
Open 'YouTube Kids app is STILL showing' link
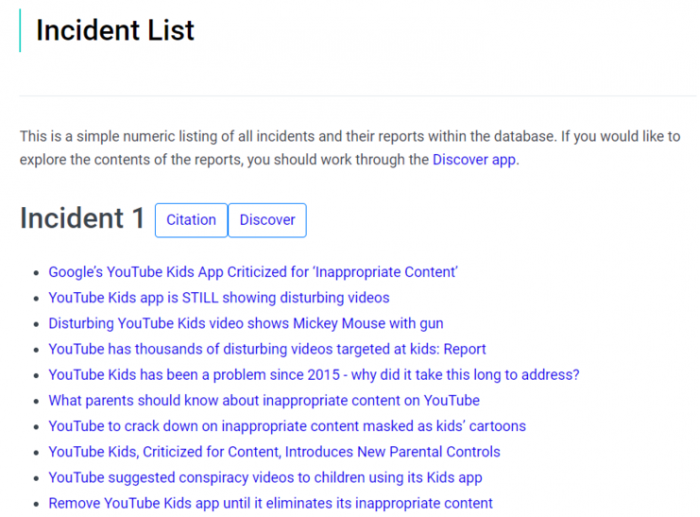point(218,297)
